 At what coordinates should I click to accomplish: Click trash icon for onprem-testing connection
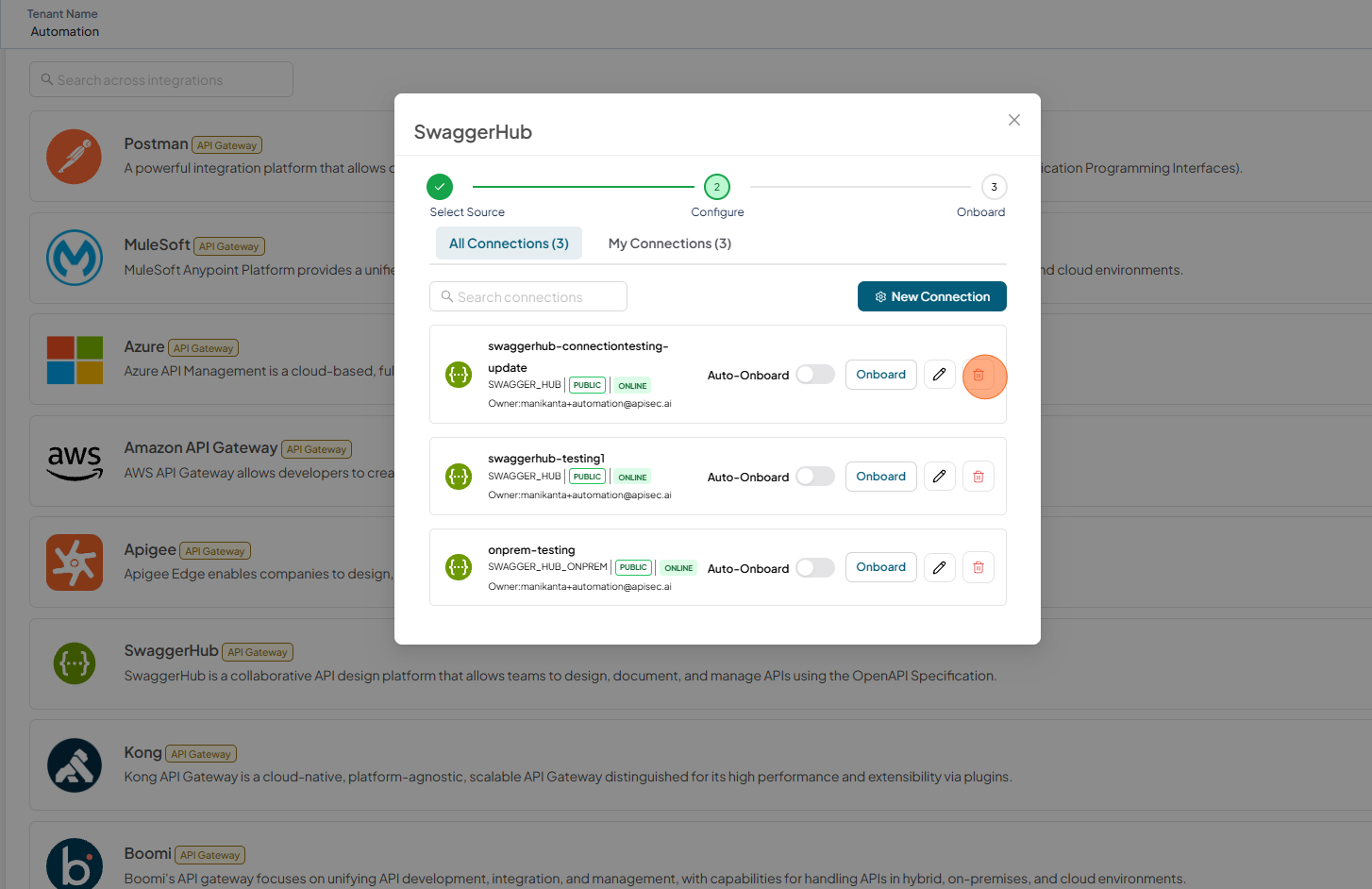[979, 567]
